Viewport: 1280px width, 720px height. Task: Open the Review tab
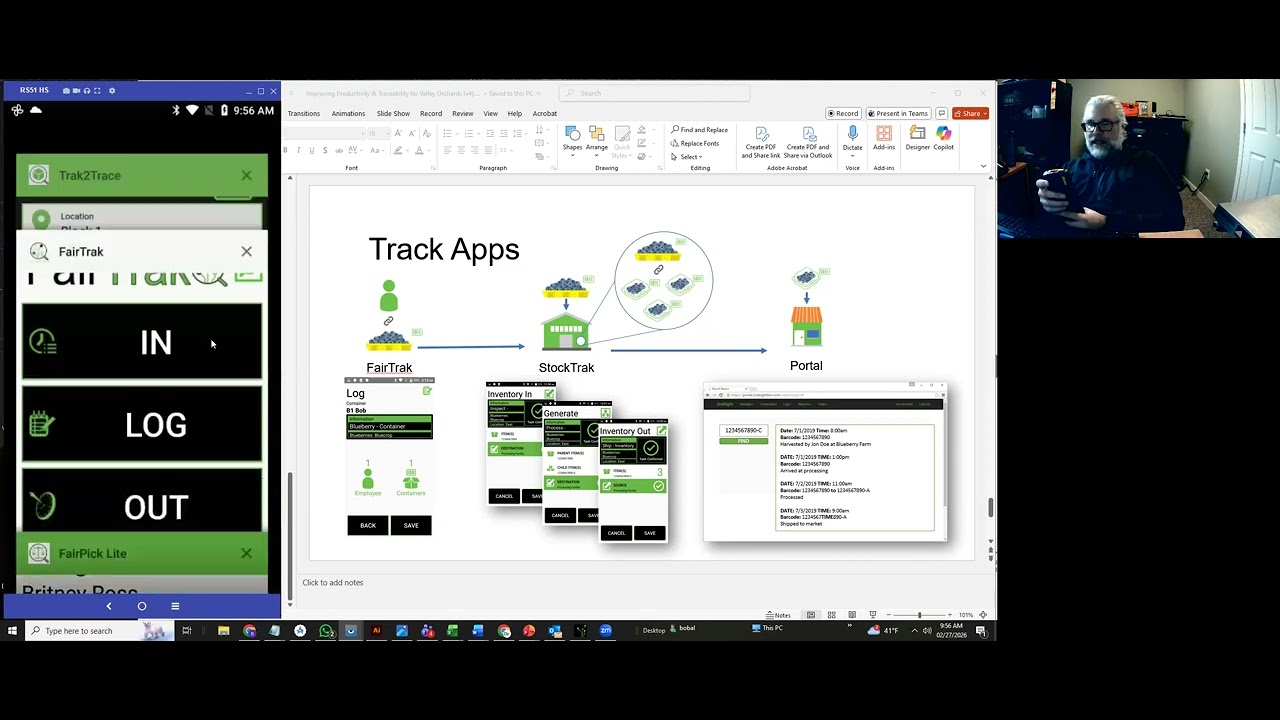coord(462,113)
